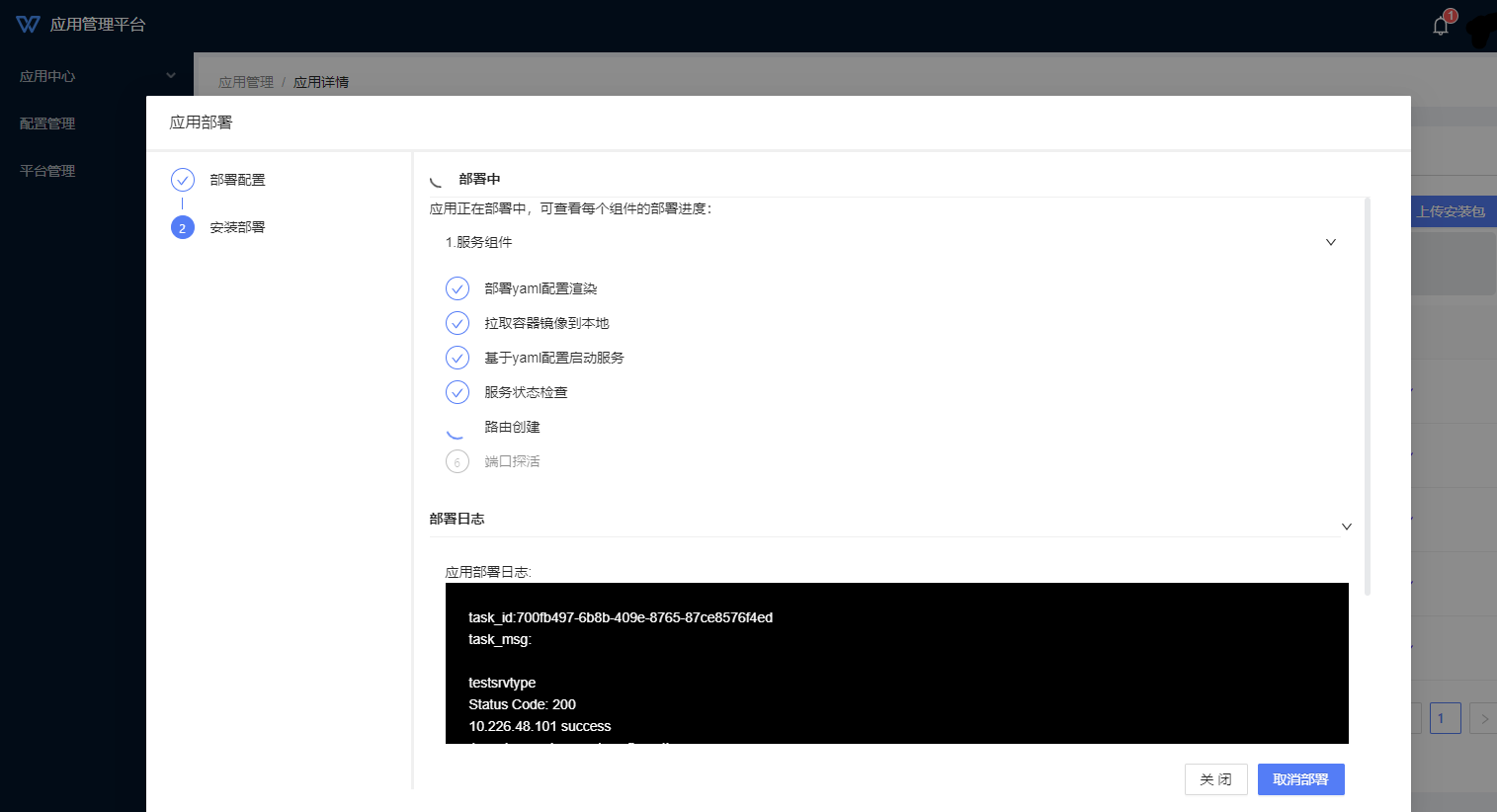Open 配置管理 in the sidebar

(x=47, y=123)
